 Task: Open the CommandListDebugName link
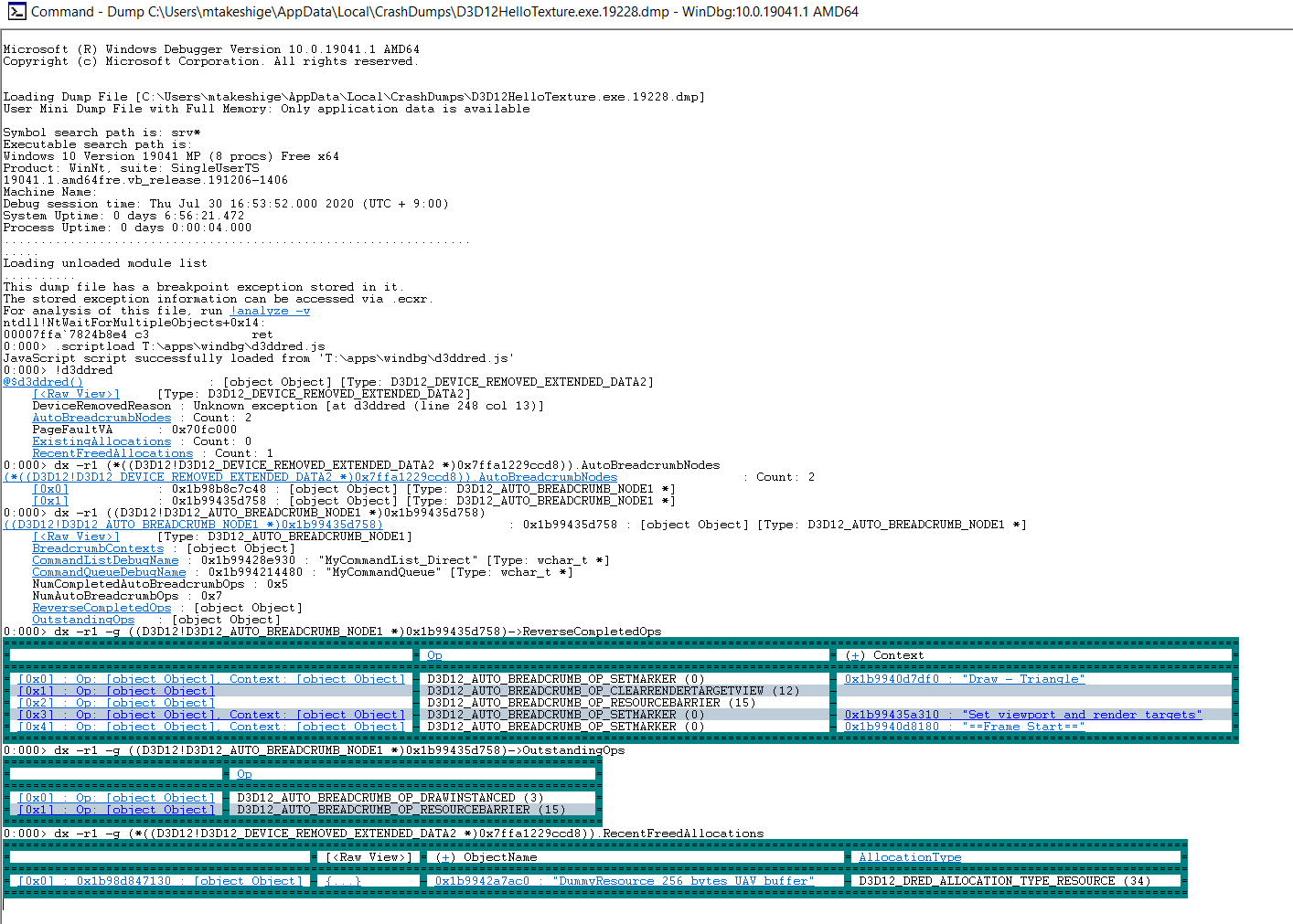pos(105,560)
